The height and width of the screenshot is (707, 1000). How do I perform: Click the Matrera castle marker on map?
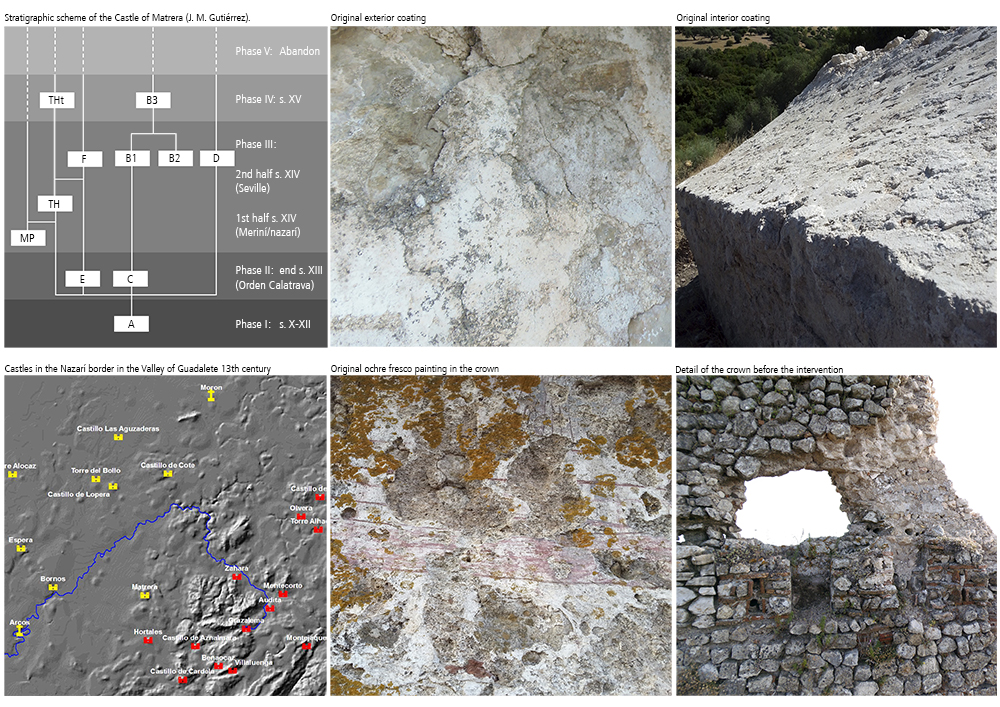click(145, 595)
